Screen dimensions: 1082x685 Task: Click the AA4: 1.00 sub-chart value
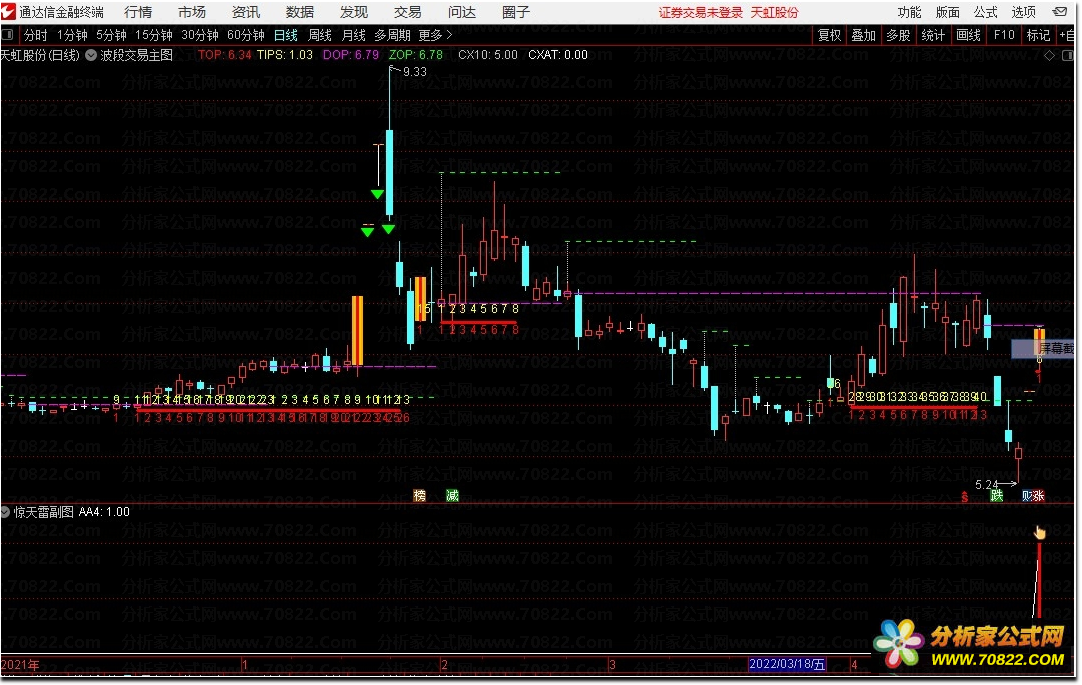(x=104, y=512)
